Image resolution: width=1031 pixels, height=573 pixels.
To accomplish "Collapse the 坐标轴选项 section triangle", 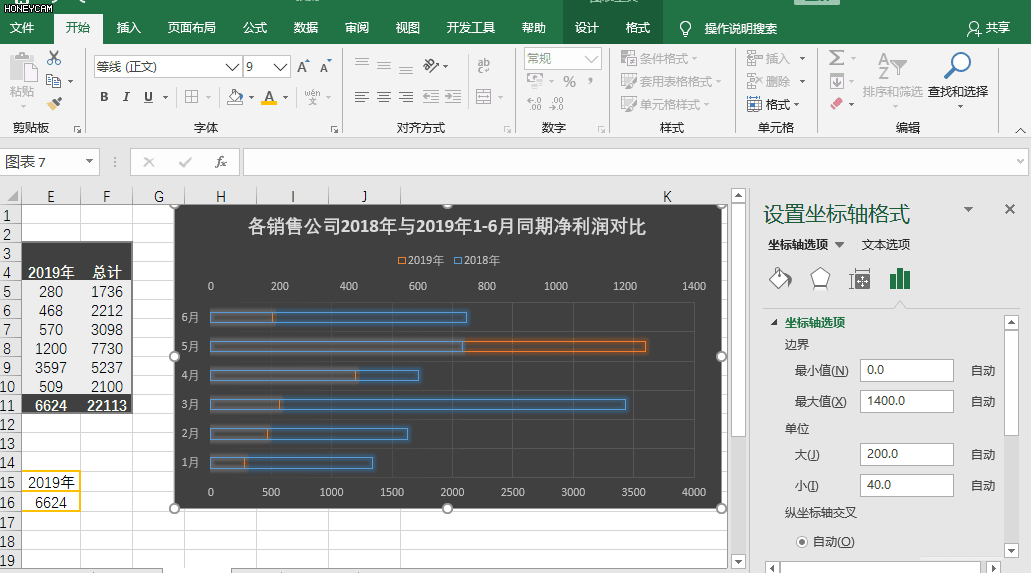I will [x=774, y=322].
